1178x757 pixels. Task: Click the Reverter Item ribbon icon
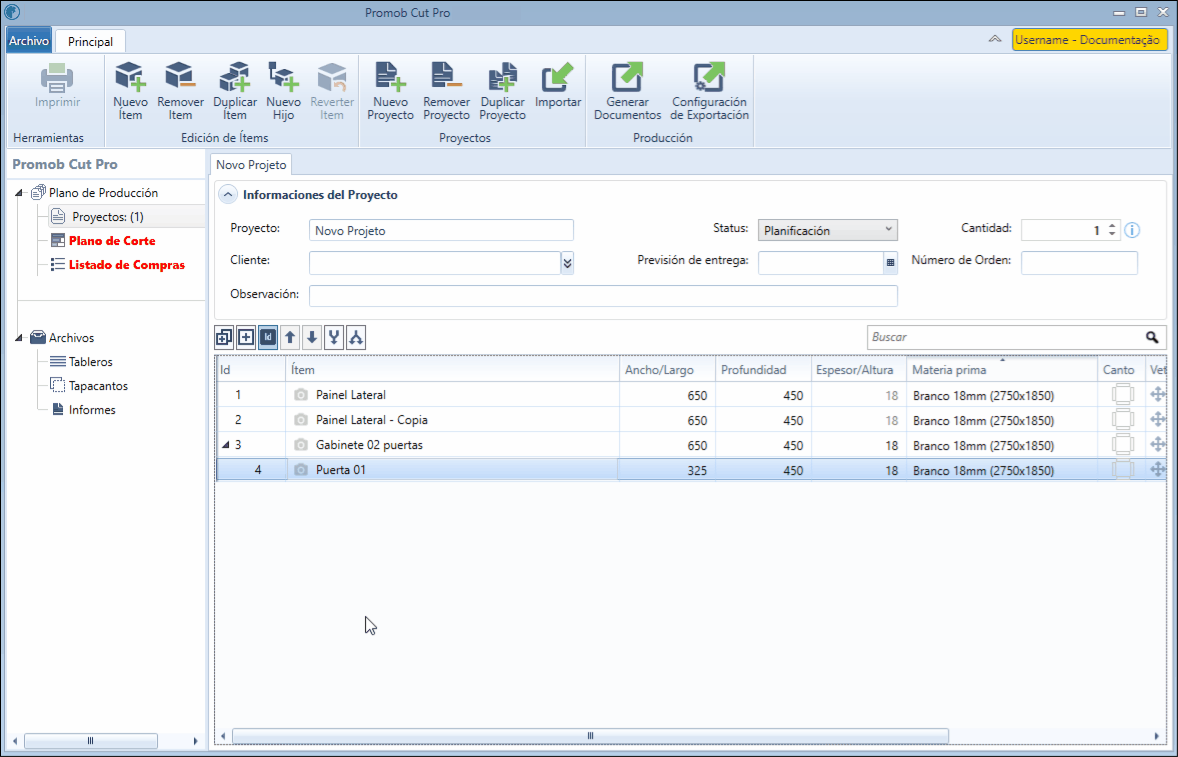pyautogui.click(x=331, y=77)
